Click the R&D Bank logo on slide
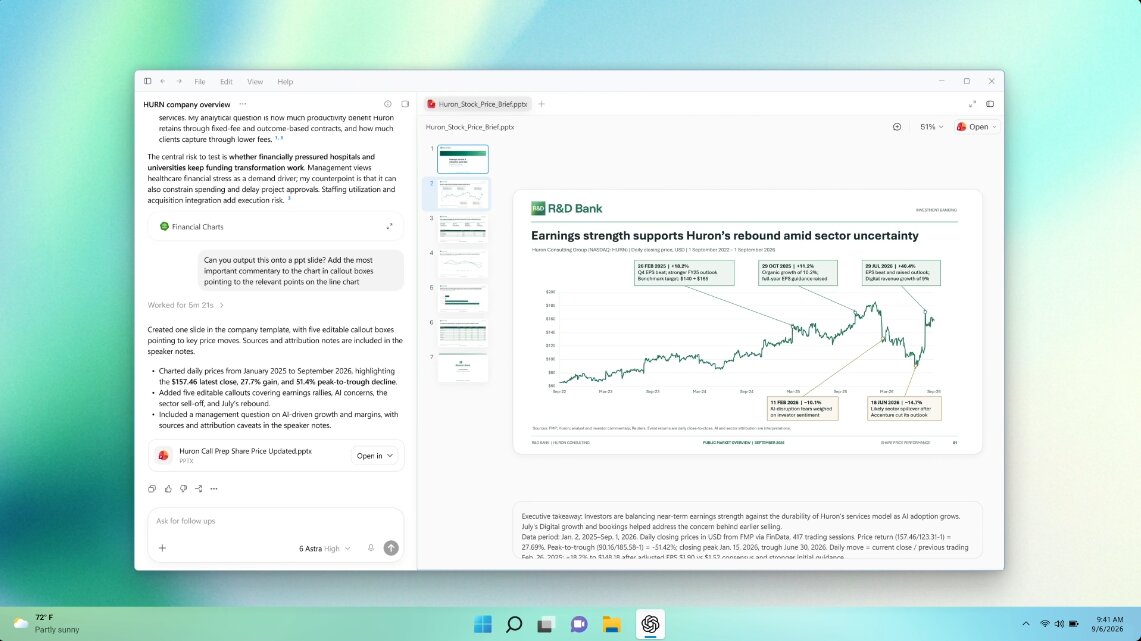This screenshot has height=641, width=1141. pos(567,209)
